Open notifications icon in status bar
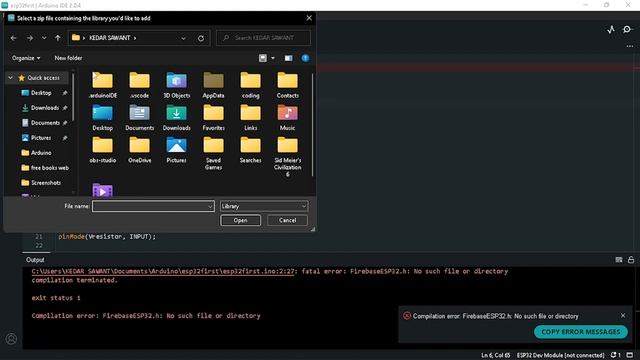Screen dimensions: 640x360 pos(616,355)
